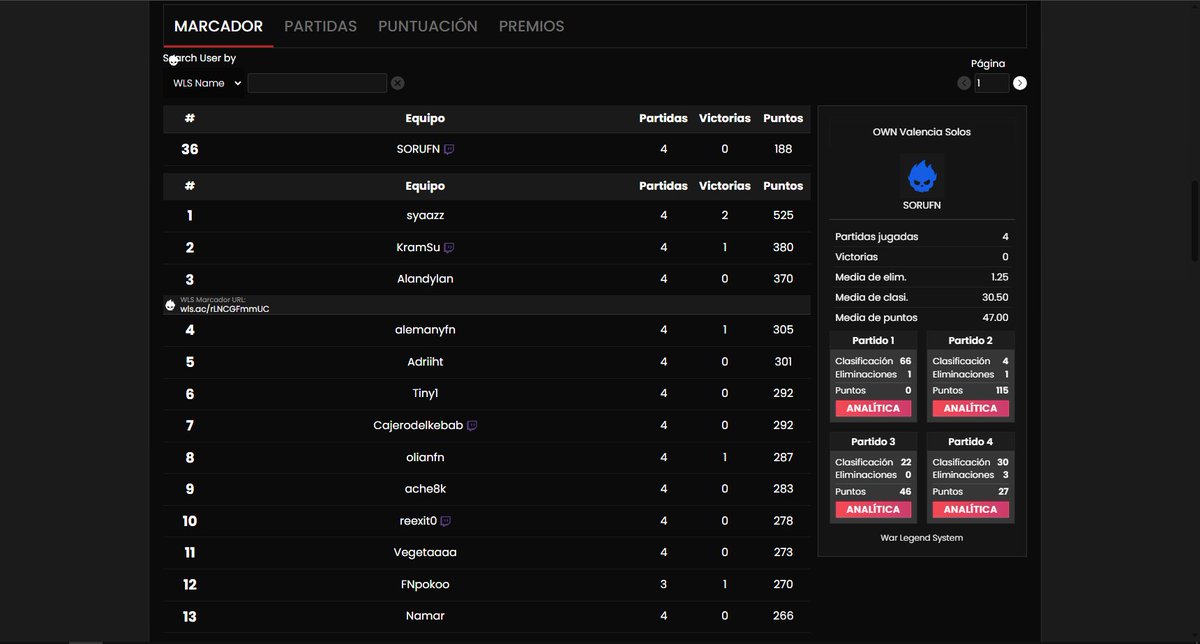Click the Victorias header of ranking table
Viewport: 1200px width, 644px height.
(725, 186)
